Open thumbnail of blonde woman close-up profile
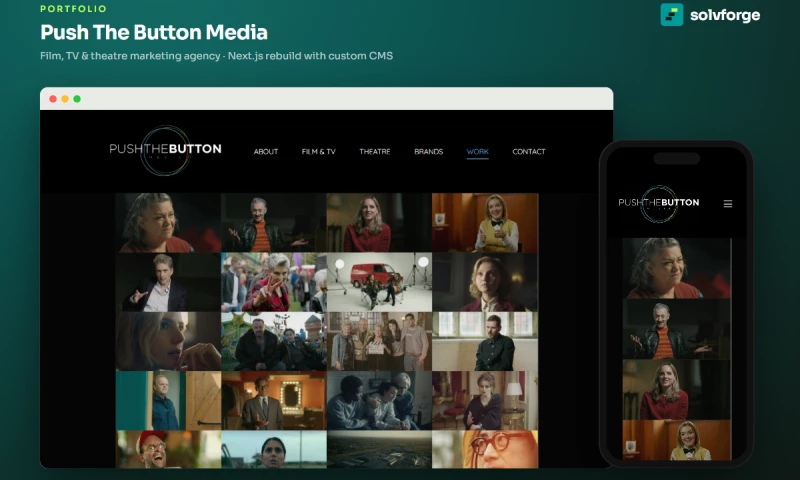Image resolution: width=800 pixels, height=480 pixels. click(168, 341)
